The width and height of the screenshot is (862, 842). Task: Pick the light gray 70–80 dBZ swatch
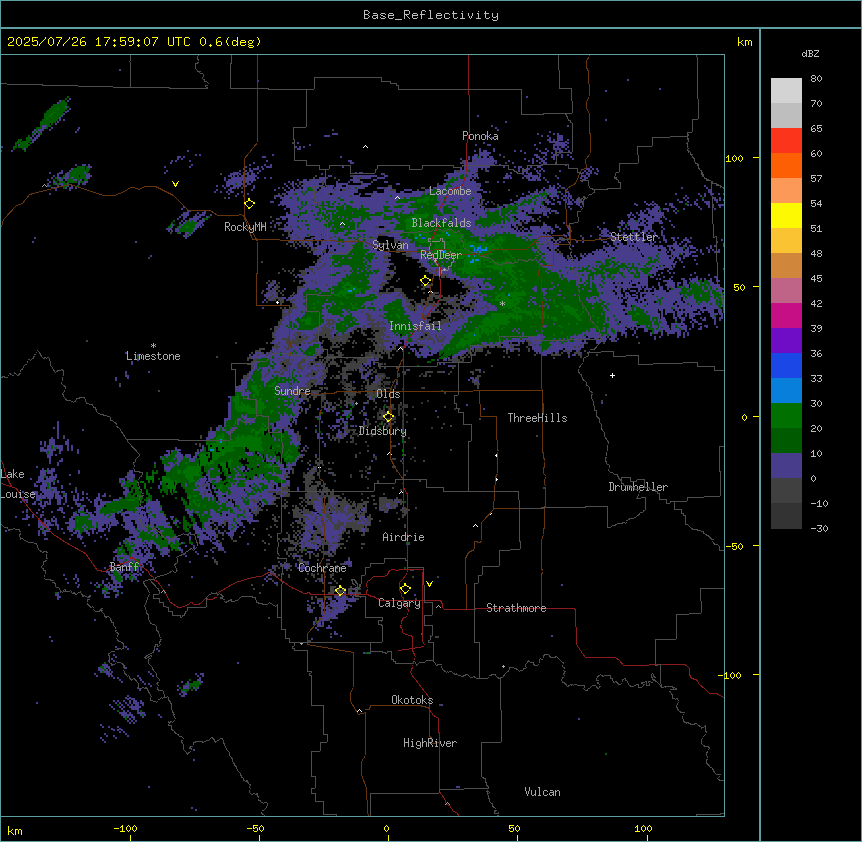click(x=786, y=91)
